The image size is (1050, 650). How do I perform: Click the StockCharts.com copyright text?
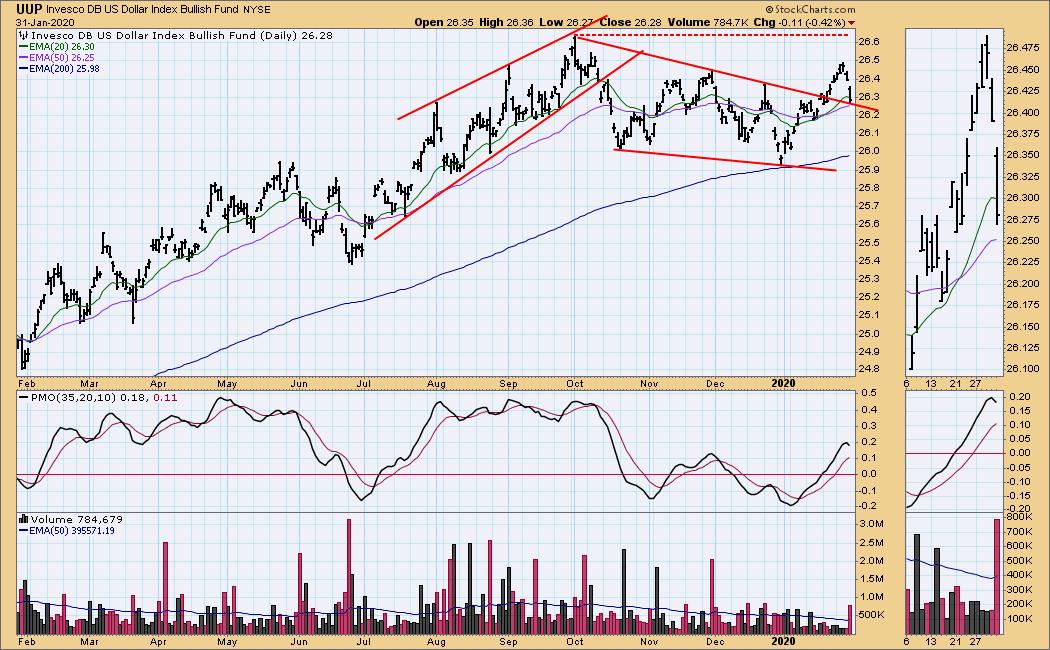(810, 9)
